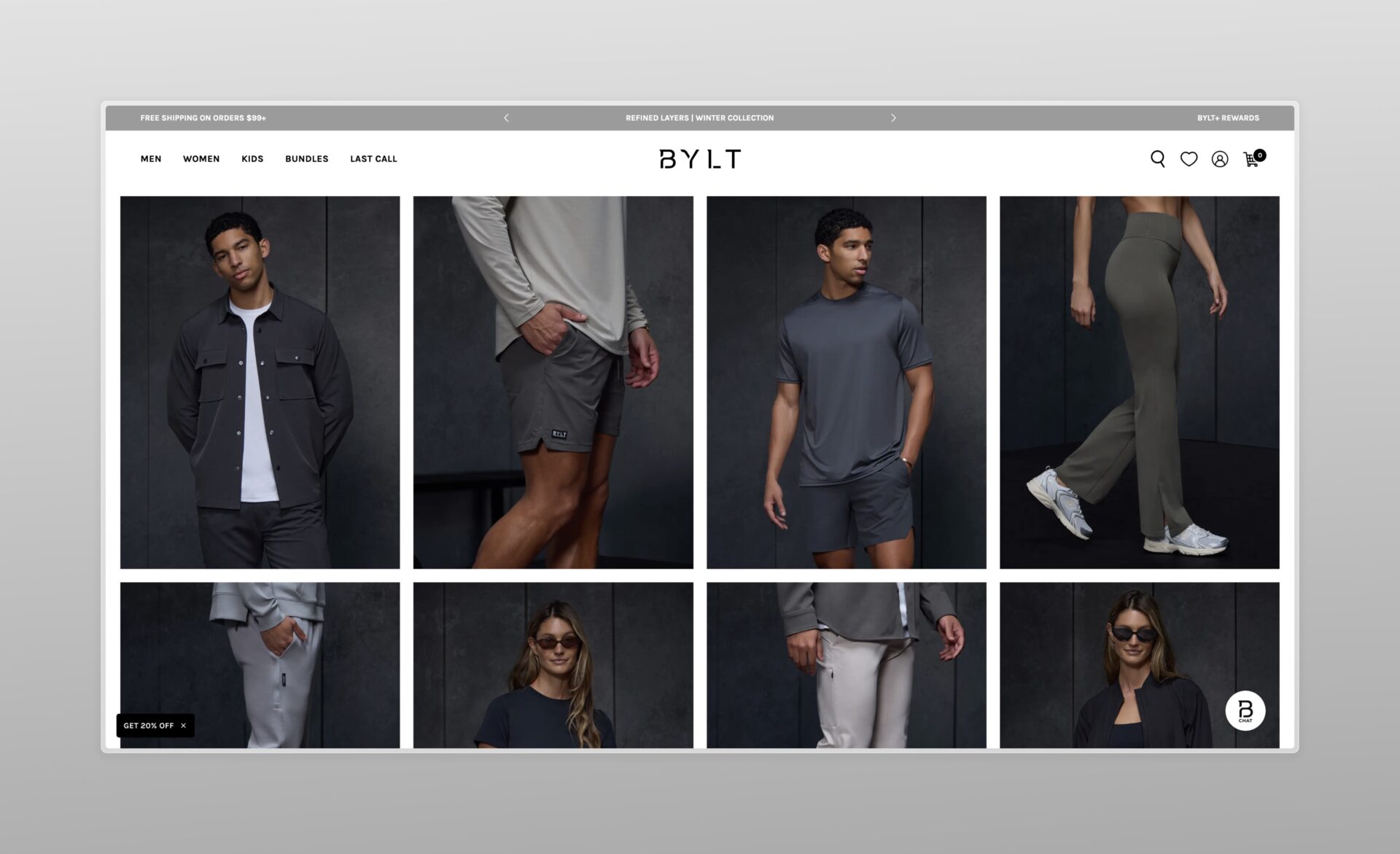Select the olive flare leggings product image
This screenshot has height=854, width=1400.
(x=1139, y=382)
